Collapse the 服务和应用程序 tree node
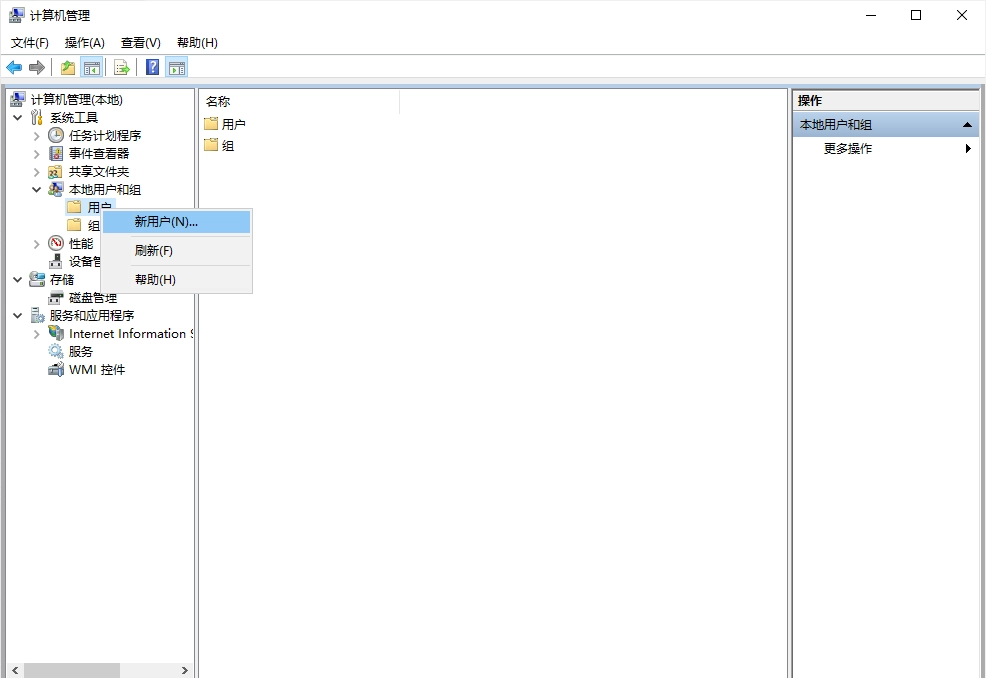The width and height of the screenshot is (986, 678). [x=18, y=316]
